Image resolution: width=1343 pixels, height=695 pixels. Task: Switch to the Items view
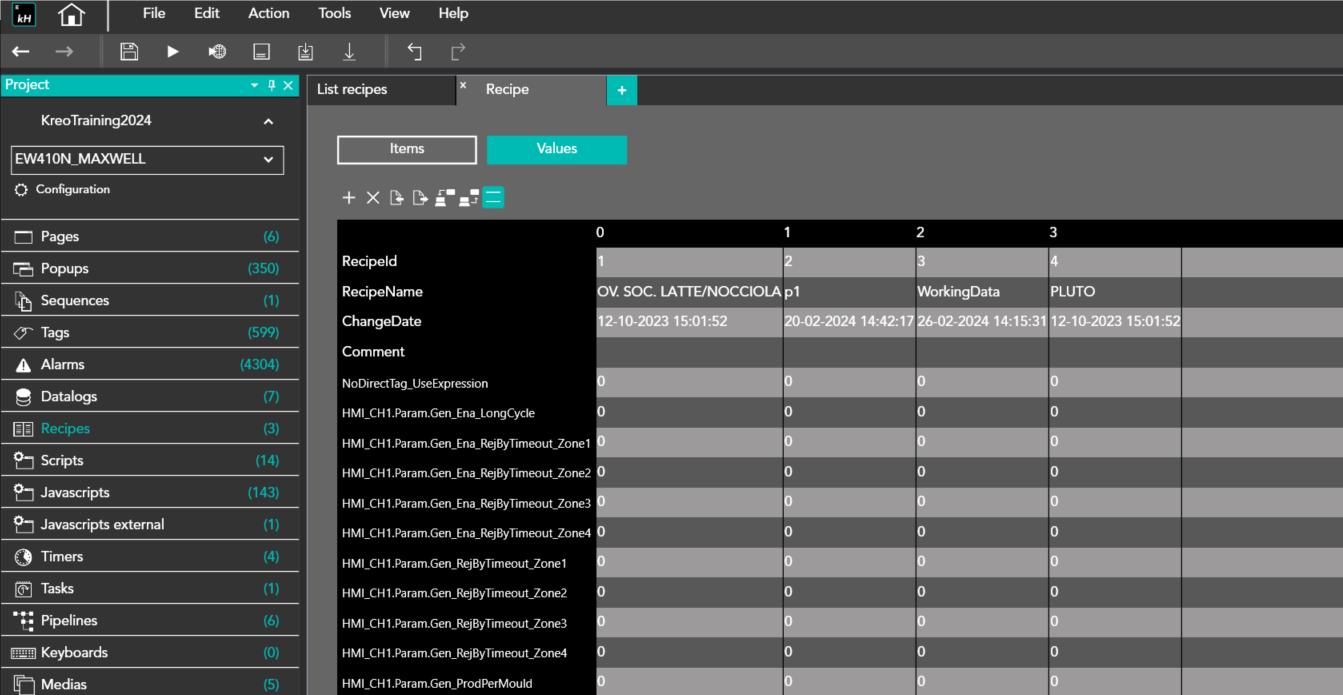click(407, 149)
